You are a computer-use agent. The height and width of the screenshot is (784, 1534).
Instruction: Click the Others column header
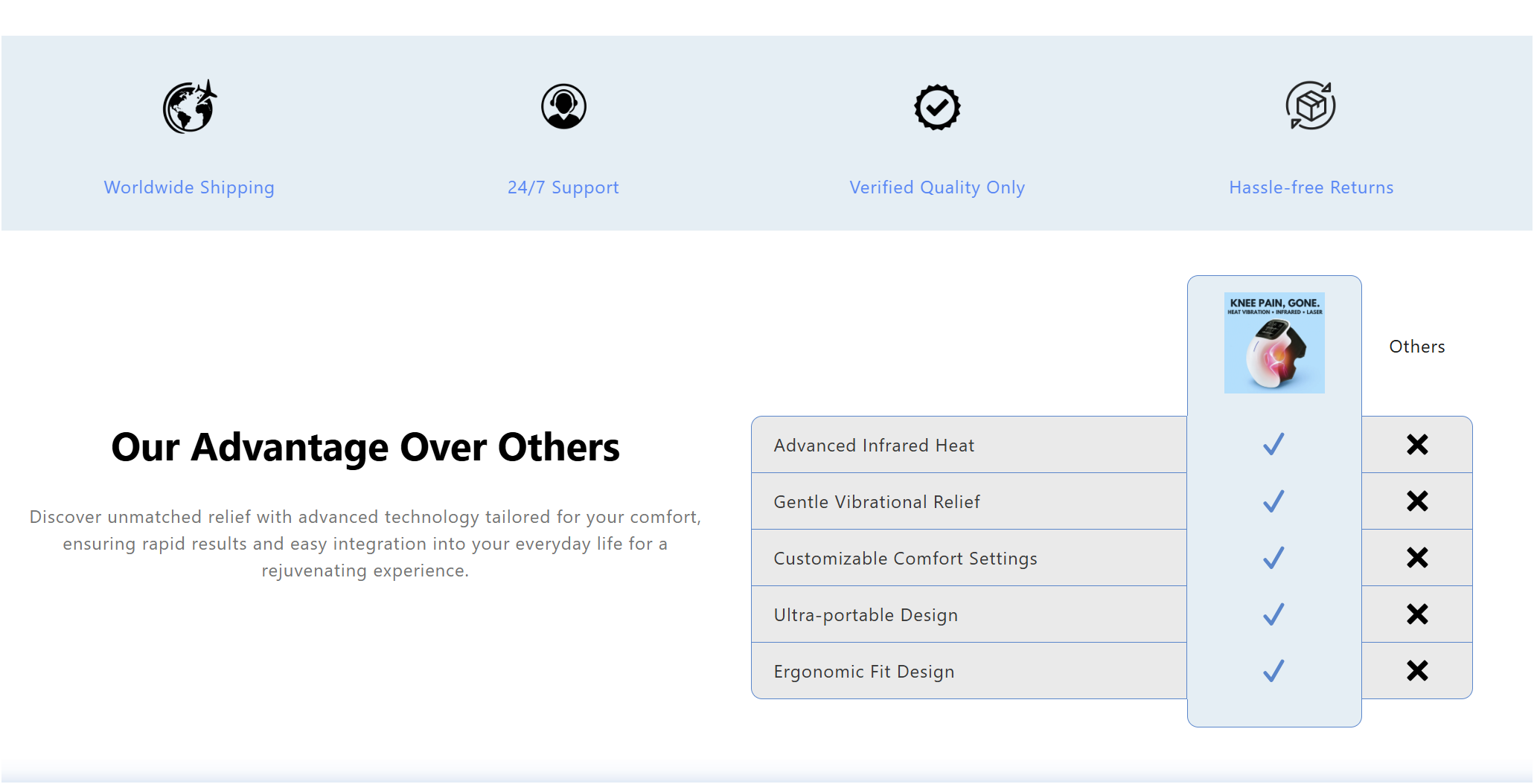coord(1416,347)
